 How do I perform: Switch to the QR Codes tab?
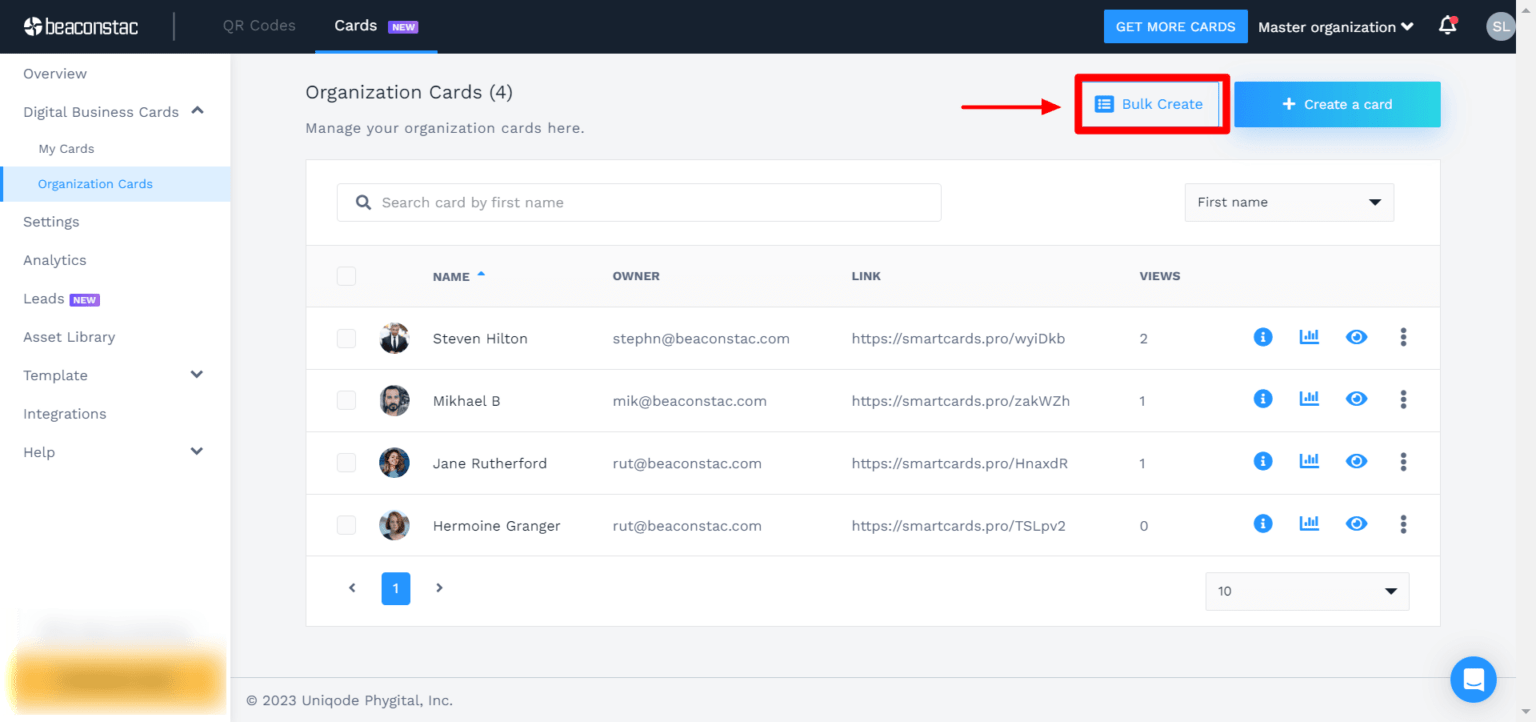click(259, 26)
